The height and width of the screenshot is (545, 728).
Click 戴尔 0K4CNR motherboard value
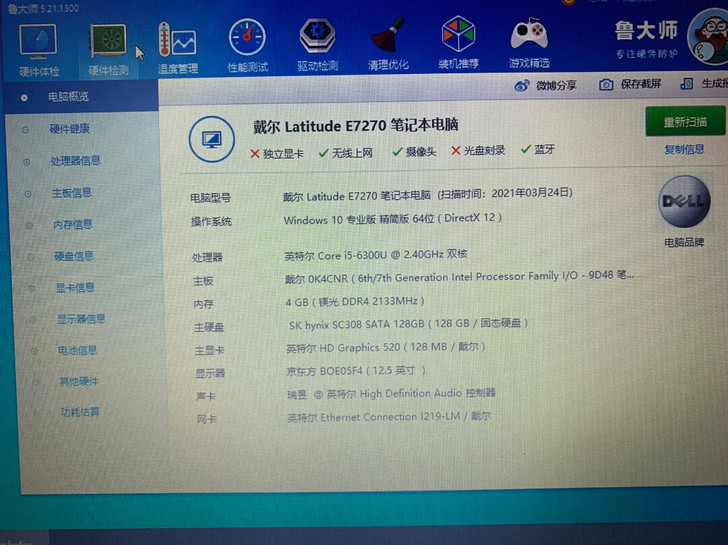tap(459, 277)
